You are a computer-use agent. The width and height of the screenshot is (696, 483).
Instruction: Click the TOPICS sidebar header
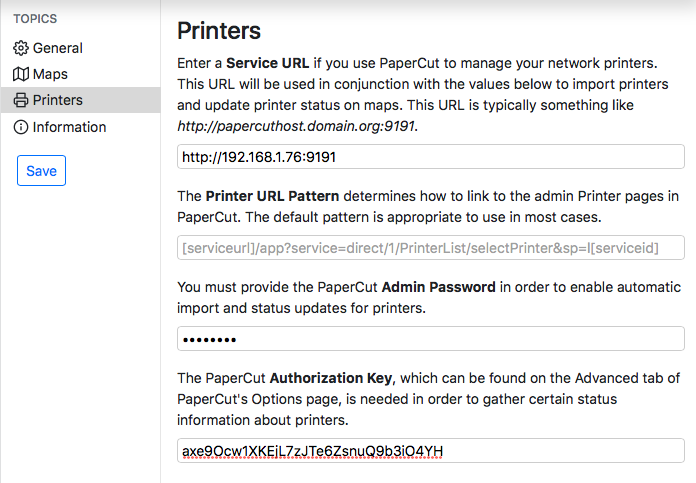click(x=35, y=19)
